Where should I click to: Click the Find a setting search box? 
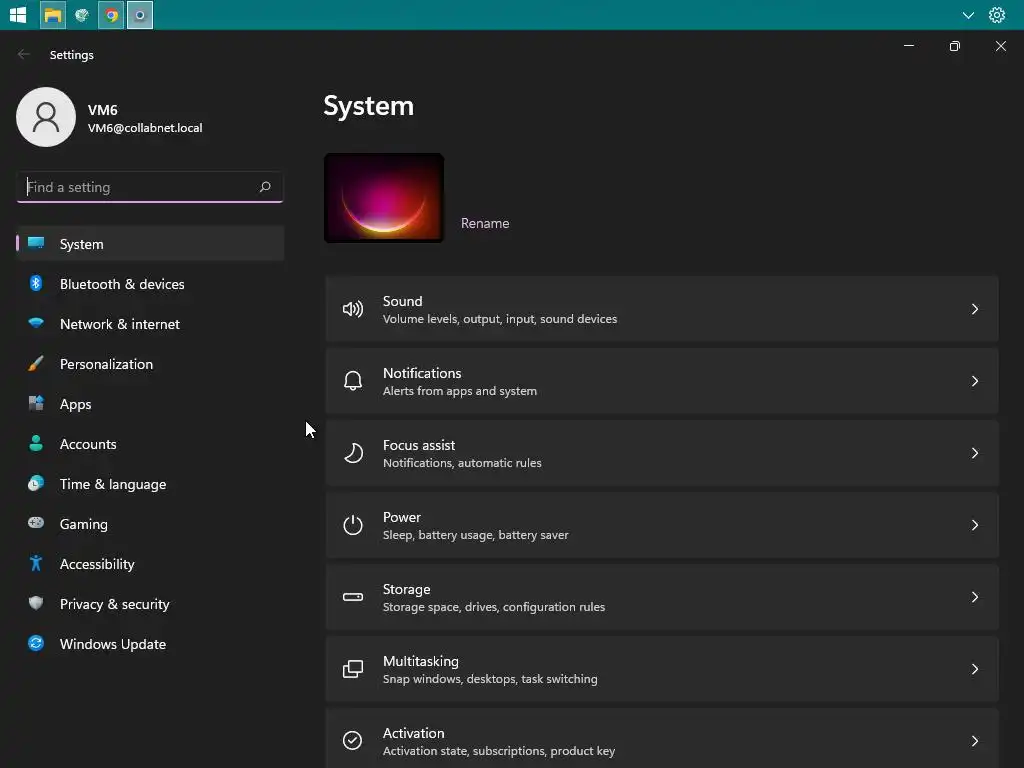coord(150,187)
